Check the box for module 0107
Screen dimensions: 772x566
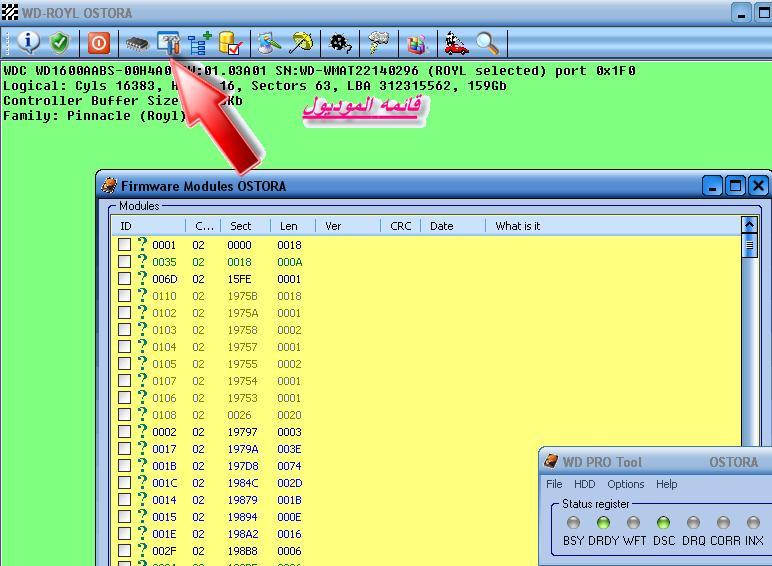point(125,380)
